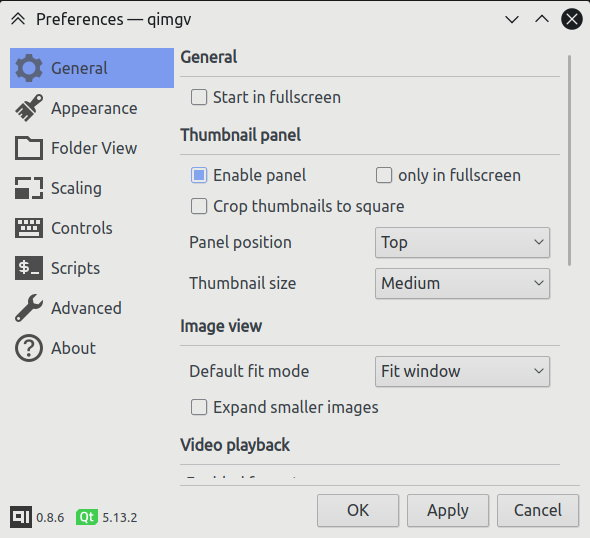Open Appearance via paintbrush icon

29,108
